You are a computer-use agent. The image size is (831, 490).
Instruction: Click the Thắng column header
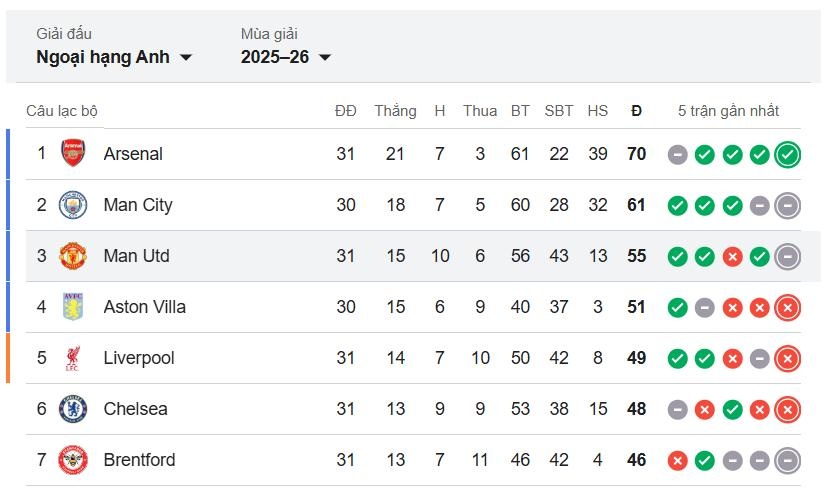(x=395, y=111)
